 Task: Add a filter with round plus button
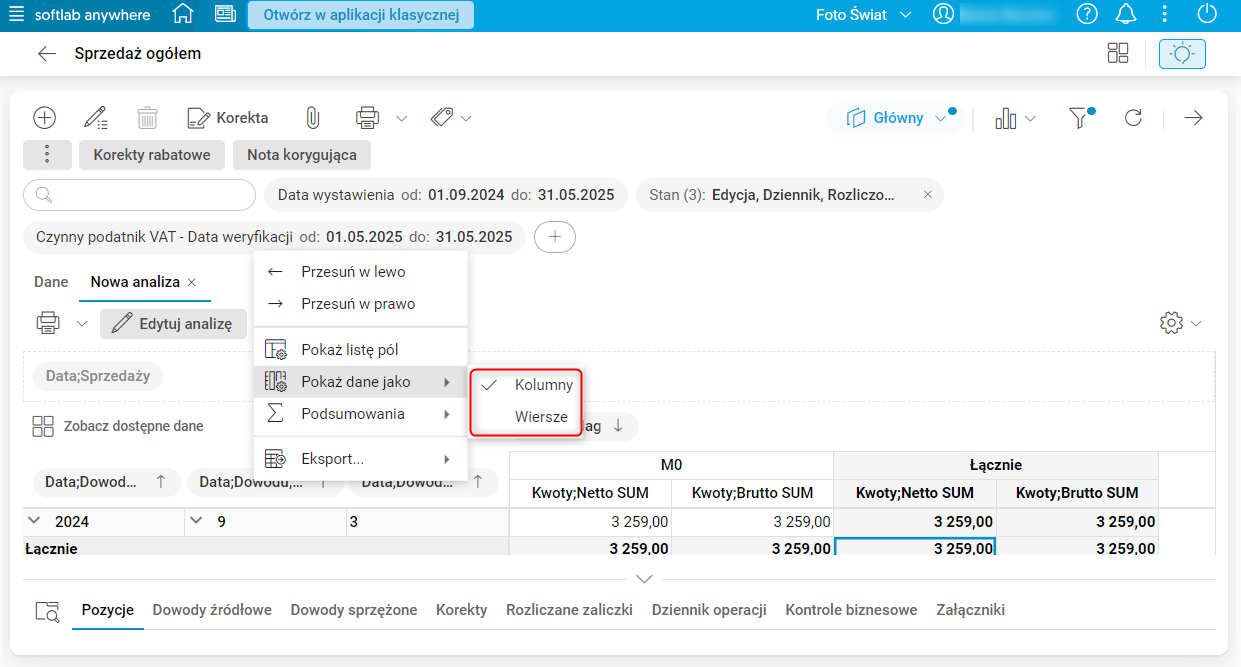pos(555,237)
